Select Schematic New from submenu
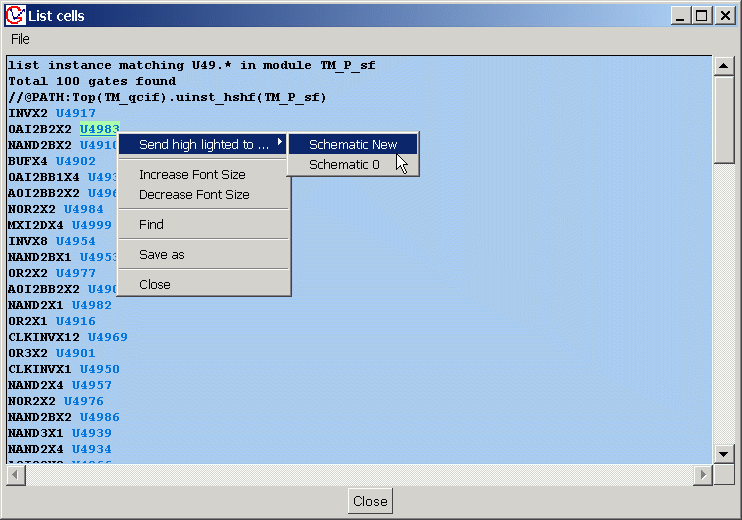This screenshot has width=742, height=520. click(x=352, y=144)
